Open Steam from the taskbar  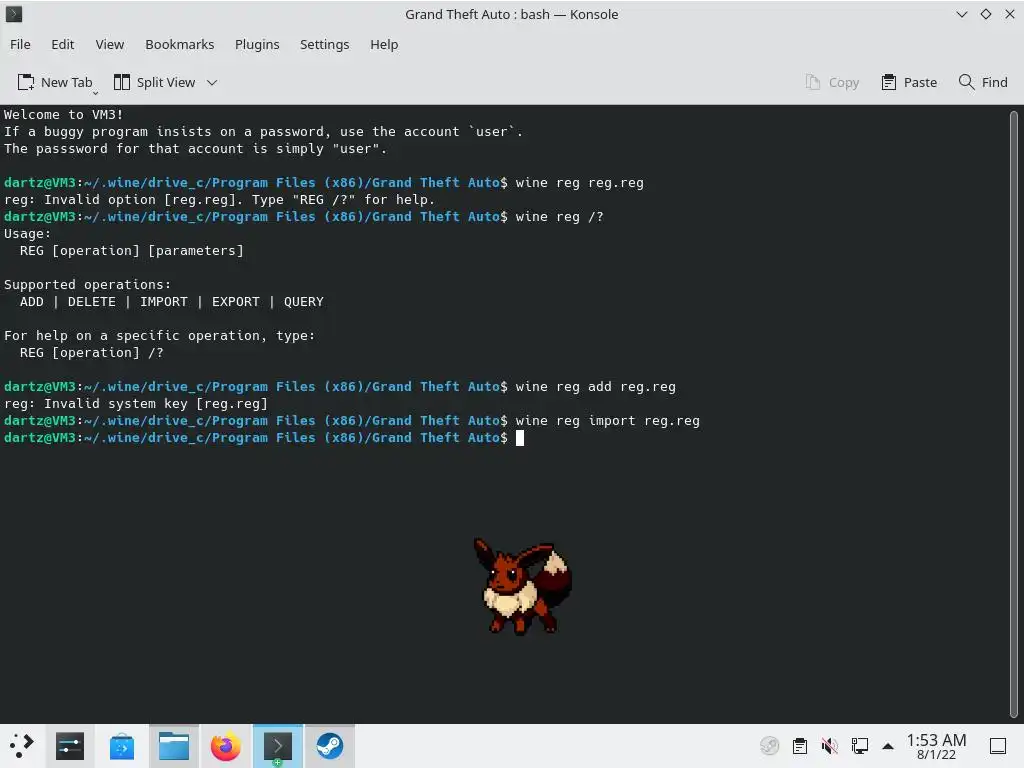point(330,746)
